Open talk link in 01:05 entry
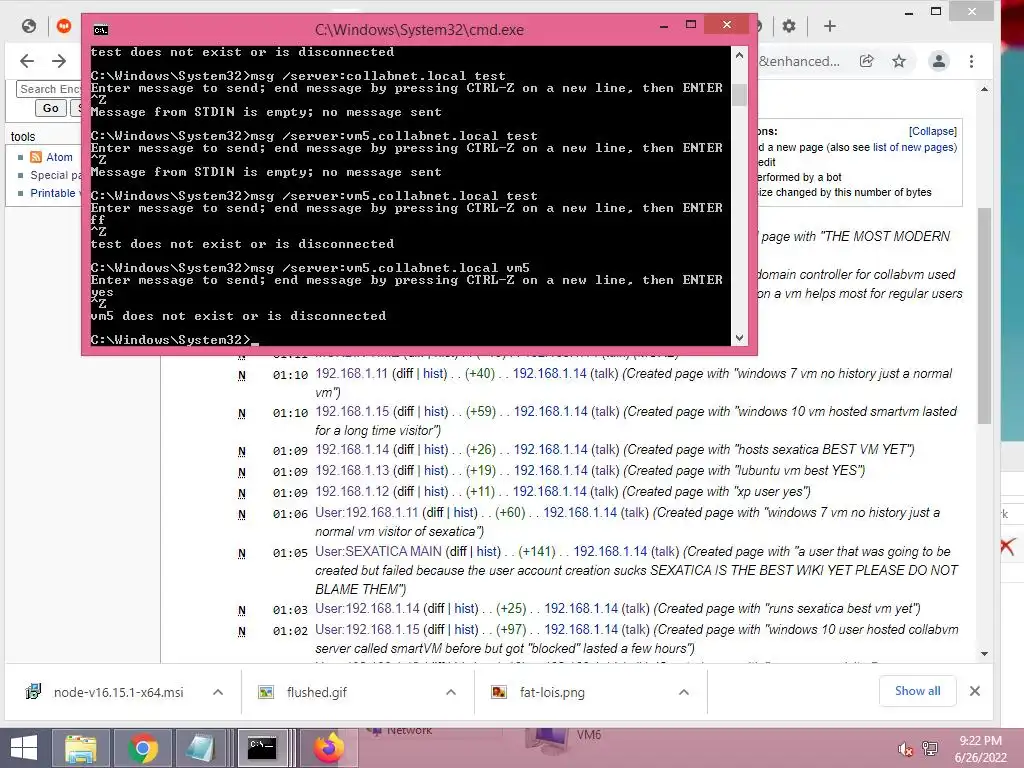This screenshot has height=768, width=1024. point(665,551)
